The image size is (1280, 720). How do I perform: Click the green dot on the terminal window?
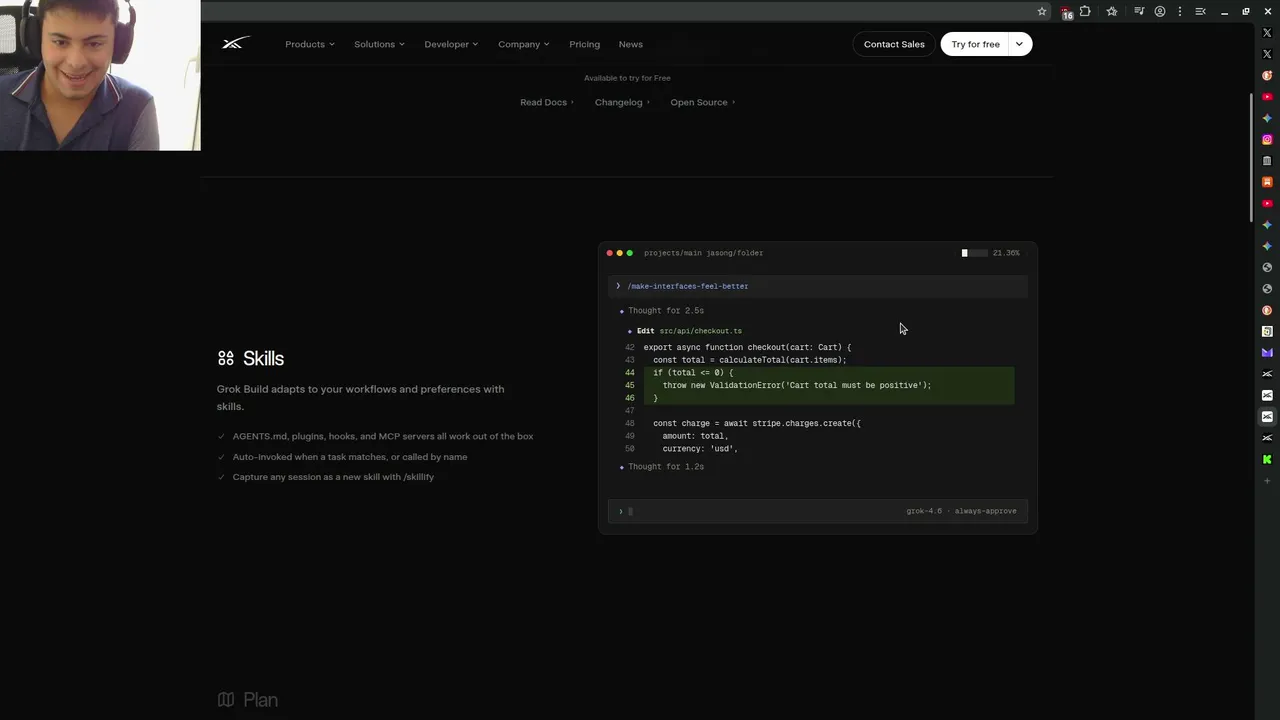[630, 253]
